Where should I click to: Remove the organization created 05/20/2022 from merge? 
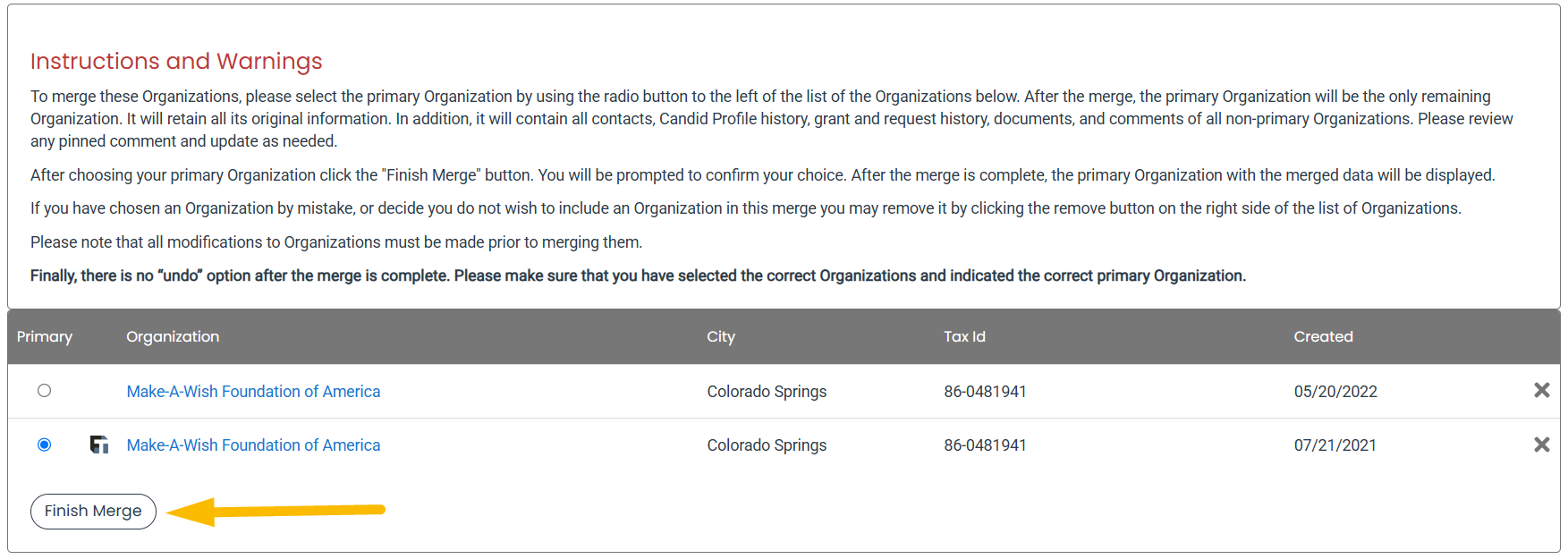click(1541, 390)
